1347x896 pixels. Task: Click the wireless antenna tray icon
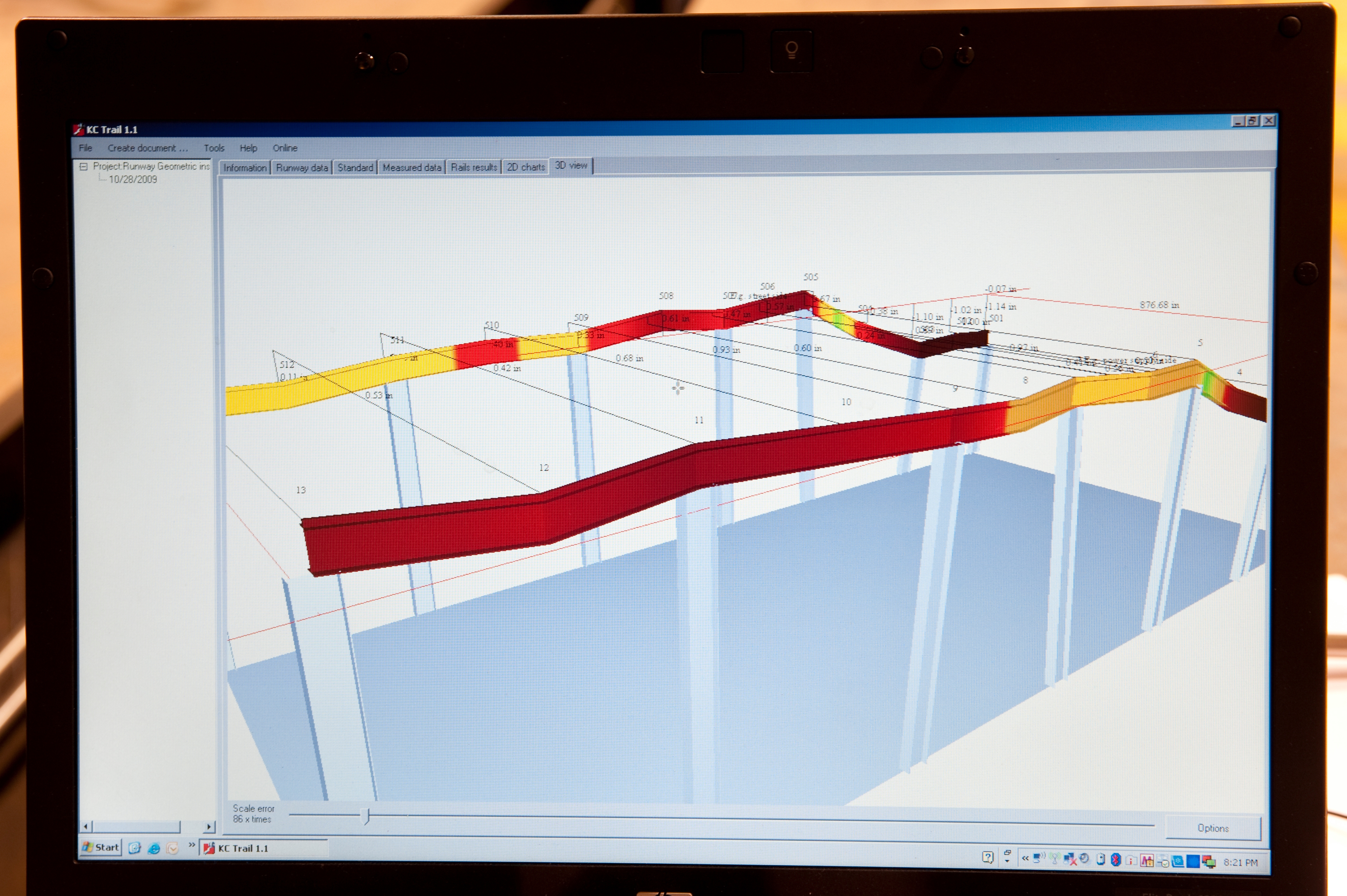coord(1055,858)
